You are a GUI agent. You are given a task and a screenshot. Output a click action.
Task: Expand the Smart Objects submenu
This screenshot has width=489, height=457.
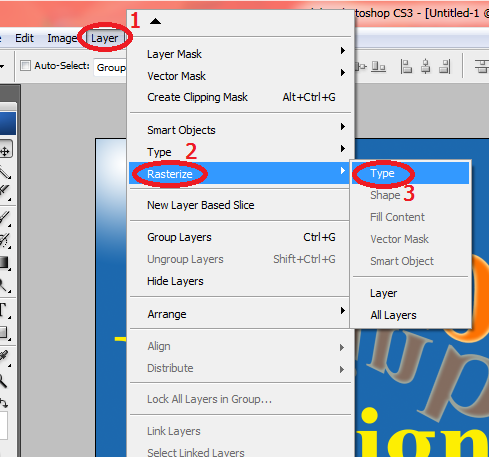[x=240, y=130]
